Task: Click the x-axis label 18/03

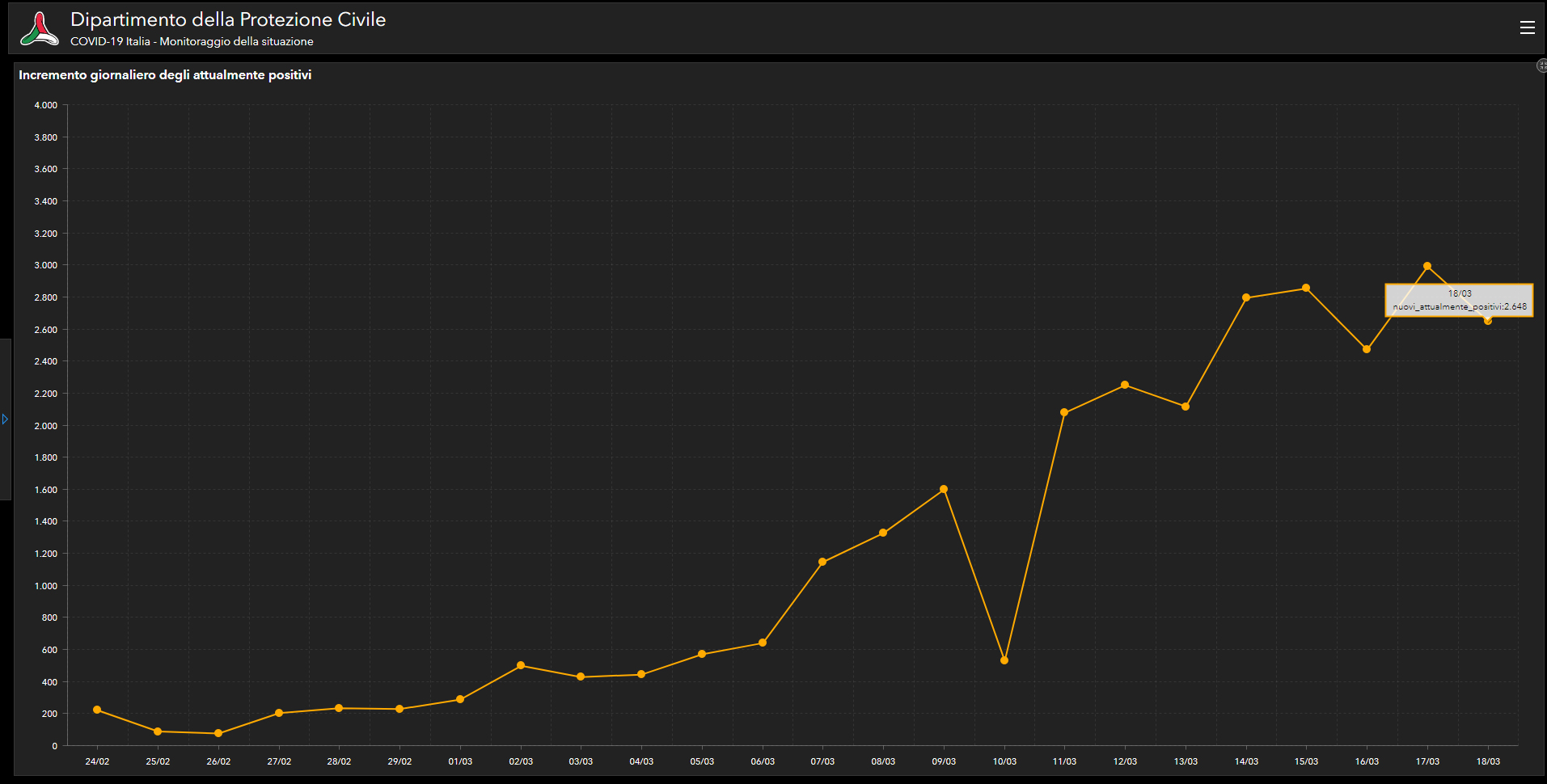Action: click(x=1488, y=761)
